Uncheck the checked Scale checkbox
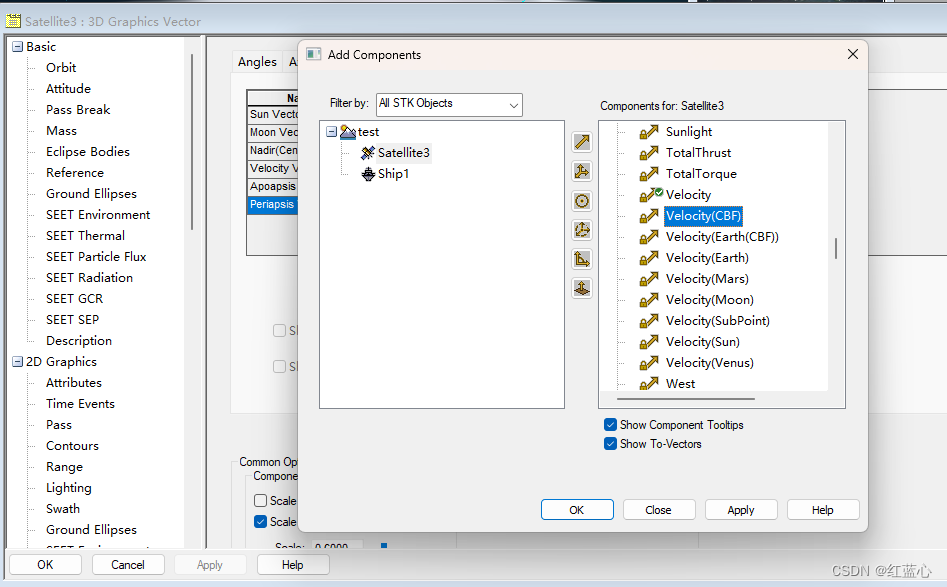Image resolution: width=947 pixels, height=587 pixels. point(261,522)
